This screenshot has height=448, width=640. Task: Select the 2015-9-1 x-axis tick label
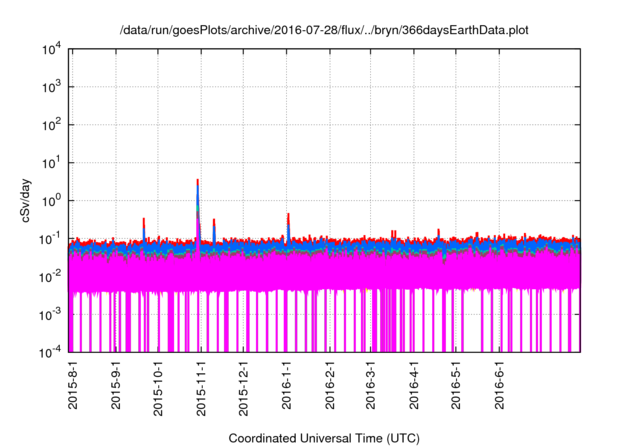(x=115, y=386)
